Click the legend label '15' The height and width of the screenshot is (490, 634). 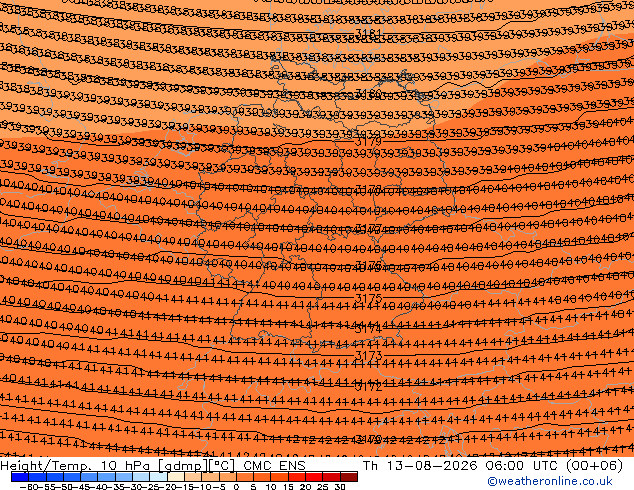coord(288,486)
